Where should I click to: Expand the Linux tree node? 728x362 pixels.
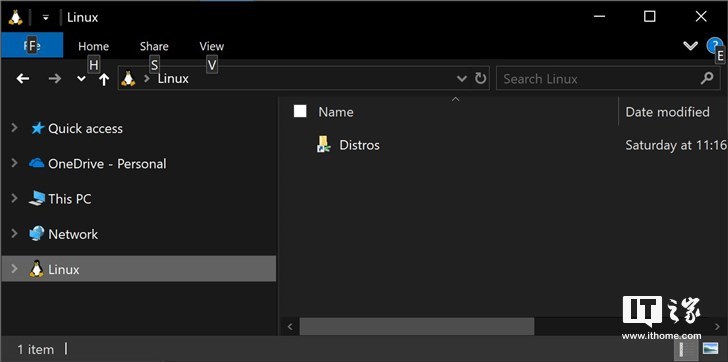pos(14,269)
